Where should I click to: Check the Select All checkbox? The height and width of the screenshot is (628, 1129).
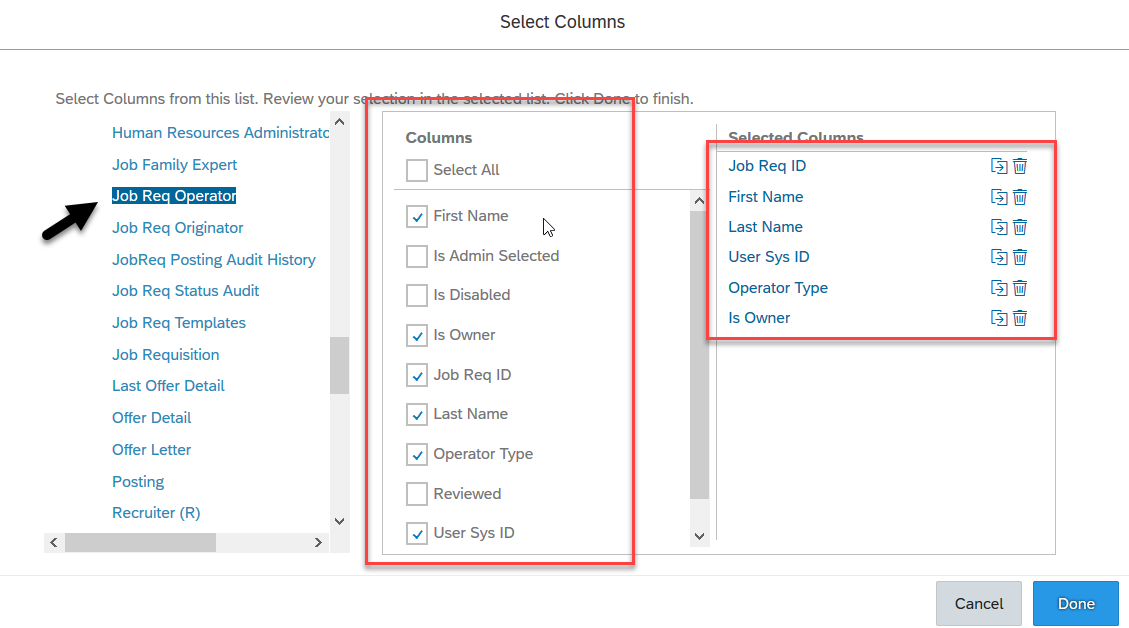click(417, 170)
